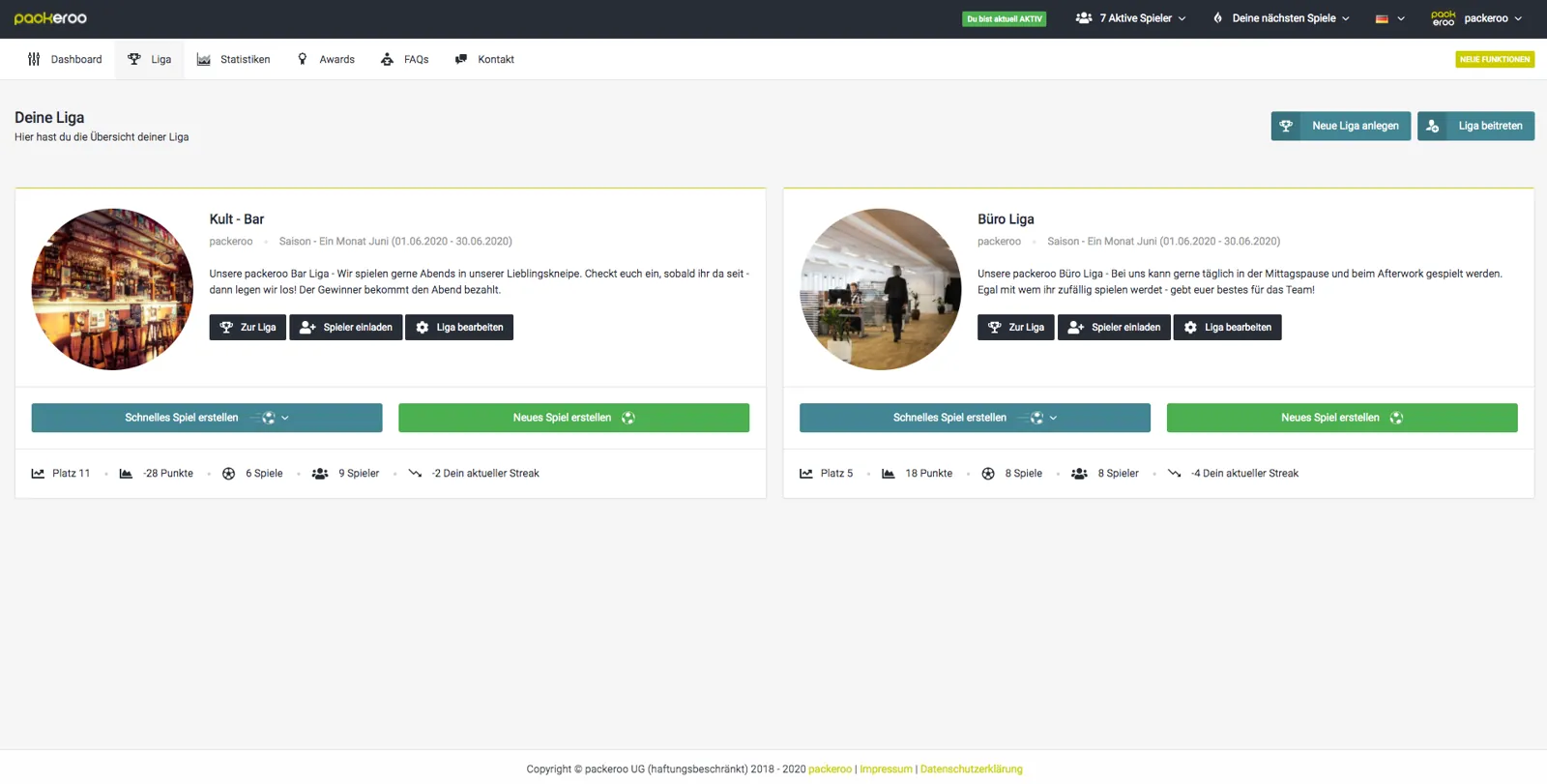The image size is (1547, 784).
Task: Open the Statistiken page
Action: click(x=233, y=59)
